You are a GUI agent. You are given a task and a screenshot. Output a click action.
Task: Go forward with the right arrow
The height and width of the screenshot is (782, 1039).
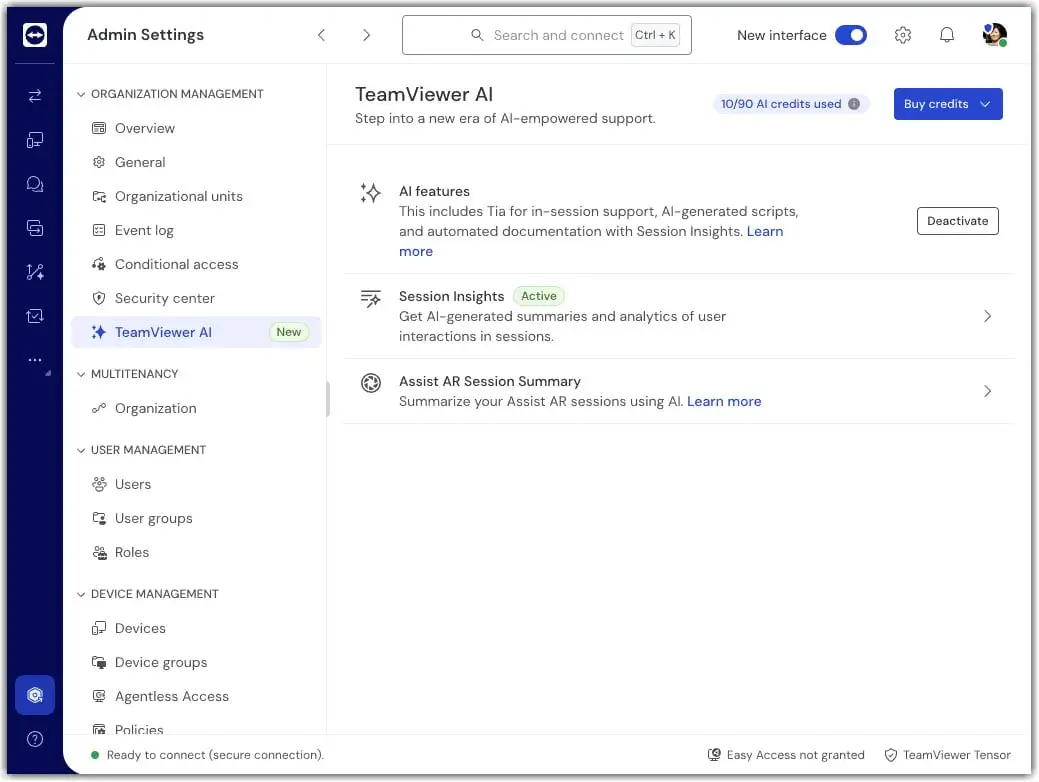point(366,35)
